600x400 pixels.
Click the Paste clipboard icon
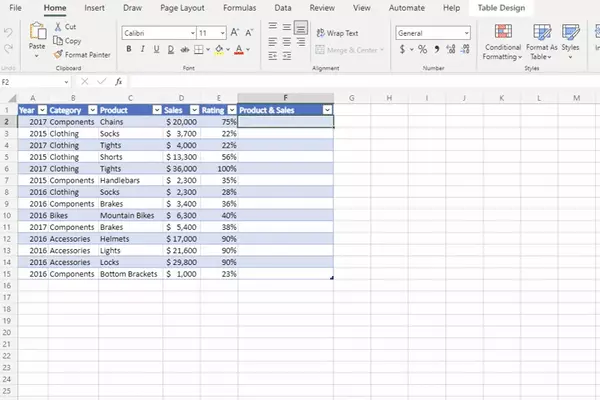point(37,31)
